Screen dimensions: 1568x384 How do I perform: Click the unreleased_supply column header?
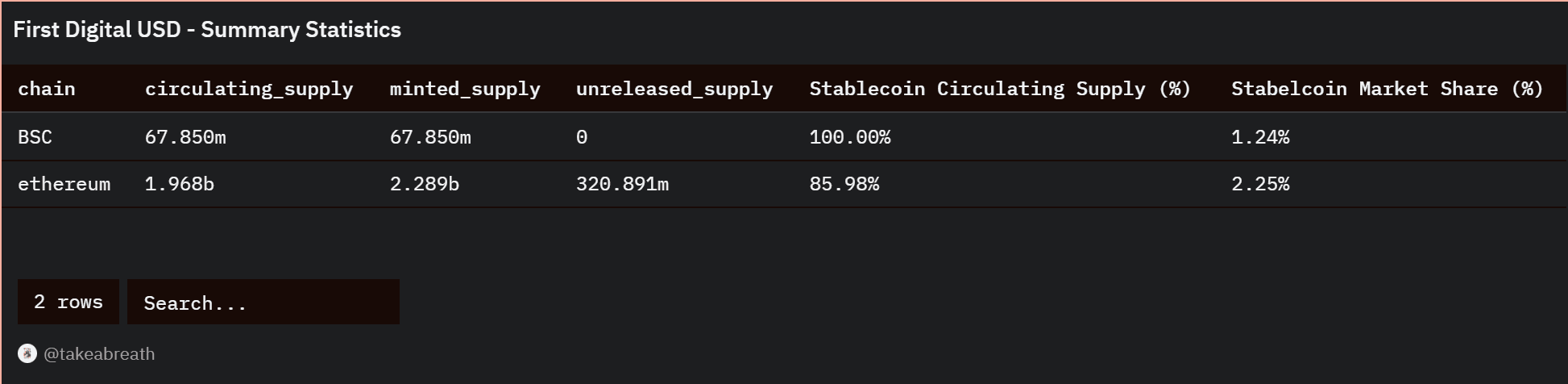674,89
